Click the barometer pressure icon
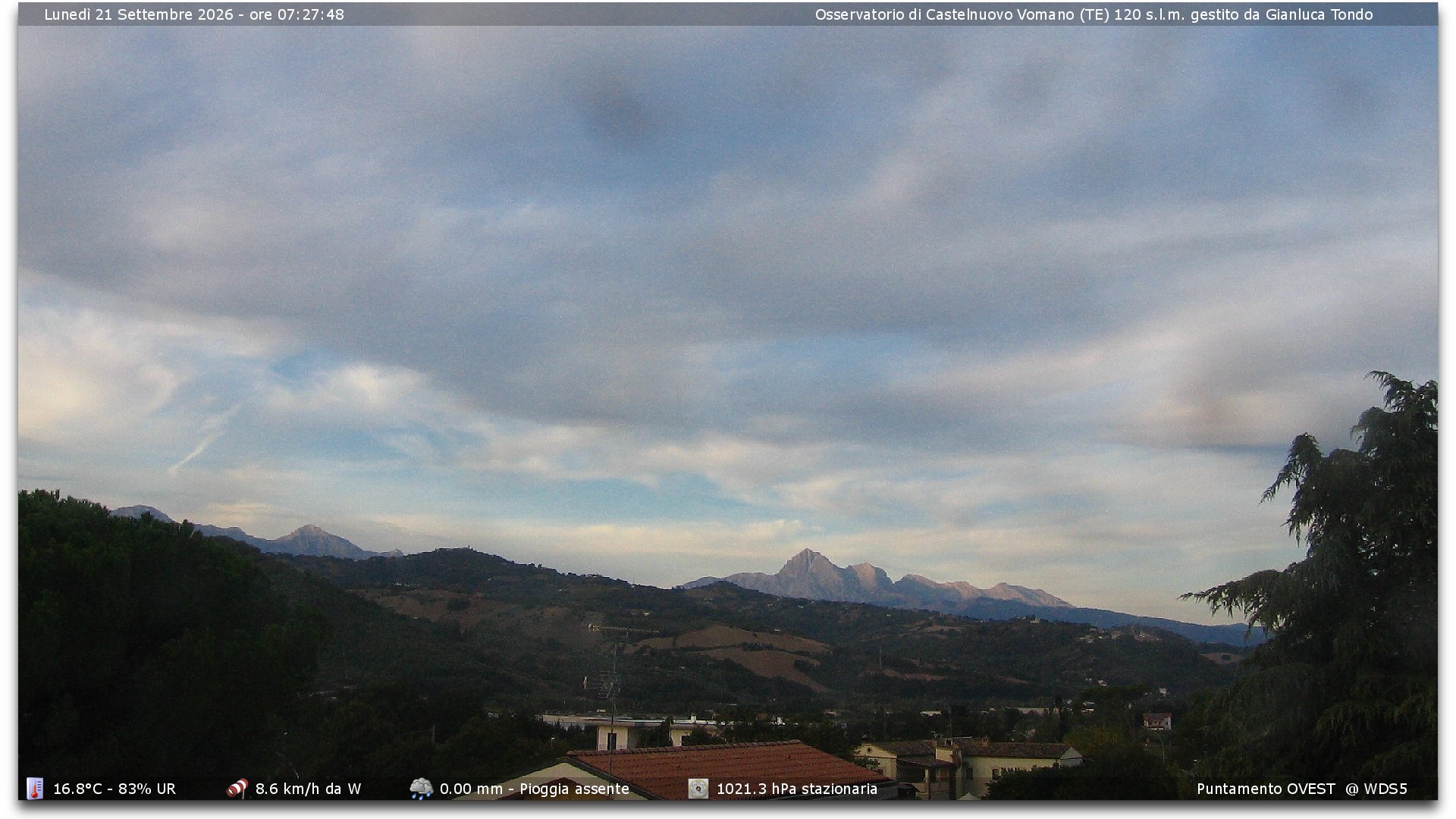The height and width of the screenshot is (819, 1456). (x=698, y=789)
